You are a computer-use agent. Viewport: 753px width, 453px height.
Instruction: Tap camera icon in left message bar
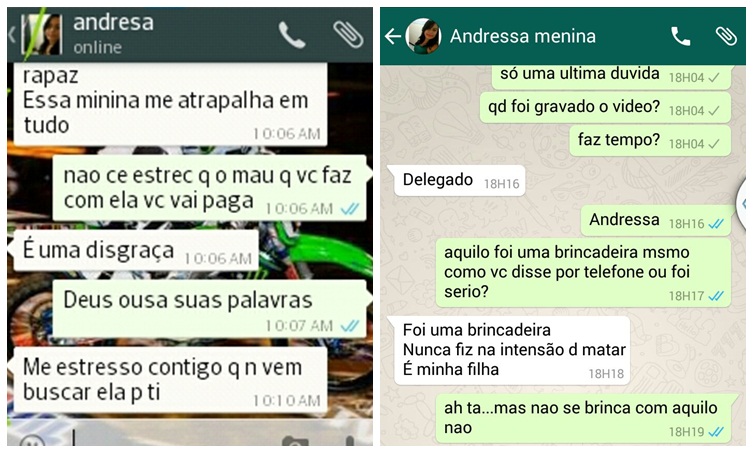(295, 441)
